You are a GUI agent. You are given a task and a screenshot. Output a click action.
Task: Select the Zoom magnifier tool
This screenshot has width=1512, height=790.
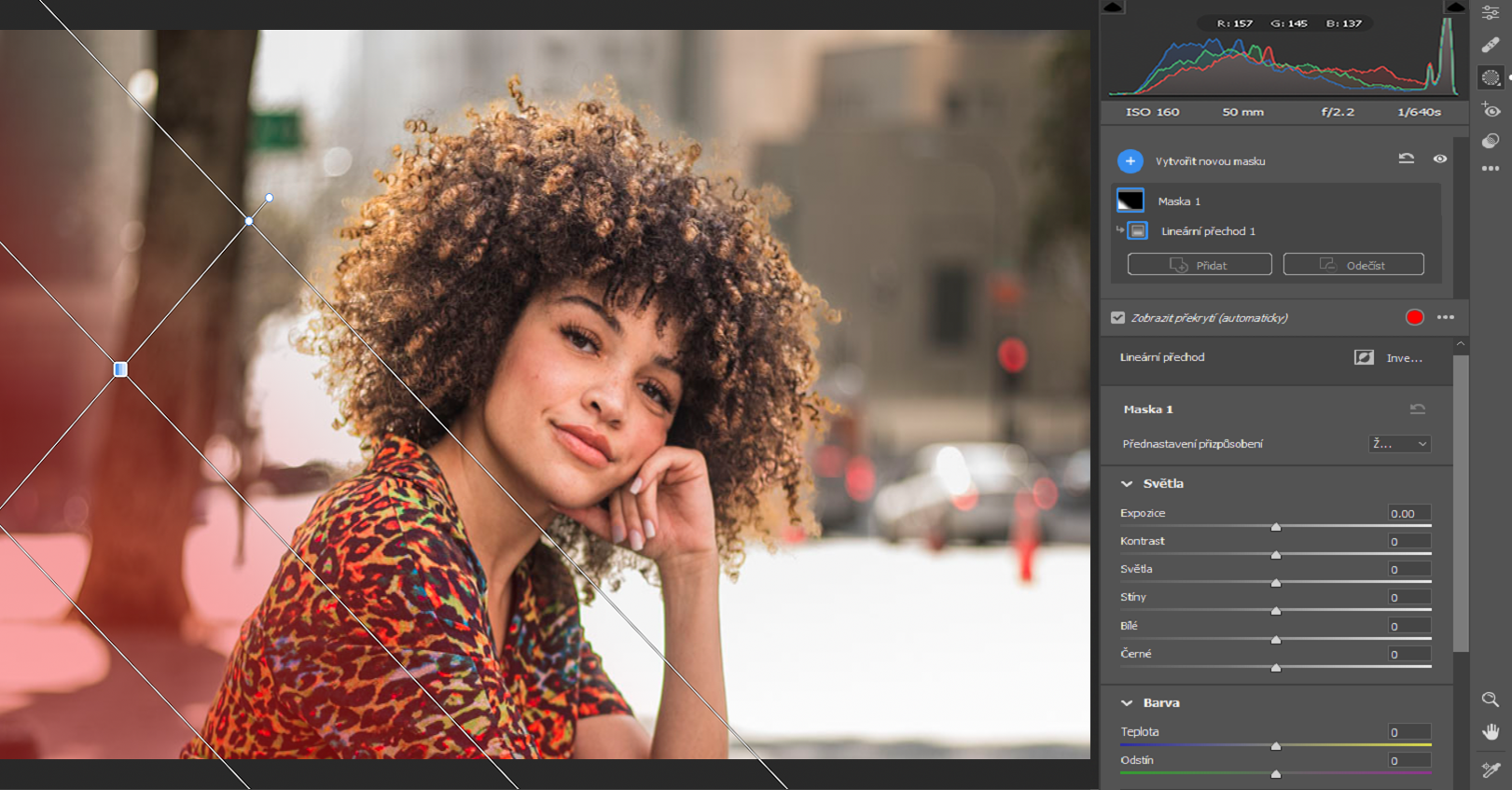[x=1491, y=700]
